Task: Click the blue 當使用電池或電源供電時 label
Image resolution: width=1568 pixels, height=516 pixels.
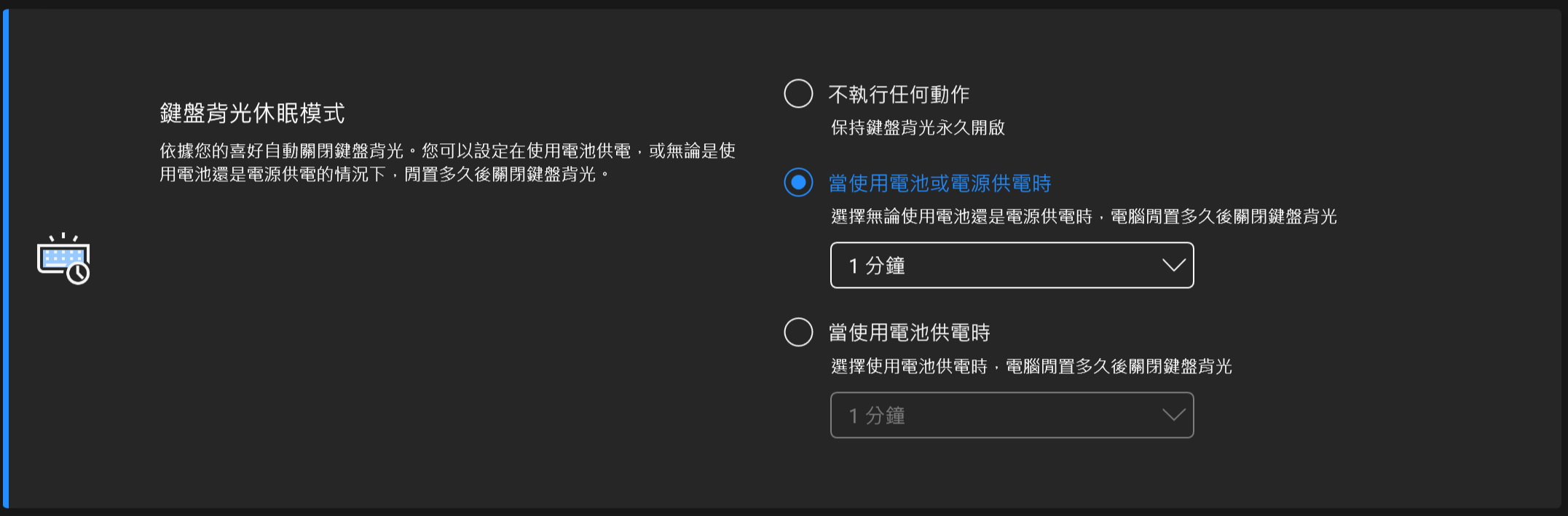Action: [x=939, y=183]
